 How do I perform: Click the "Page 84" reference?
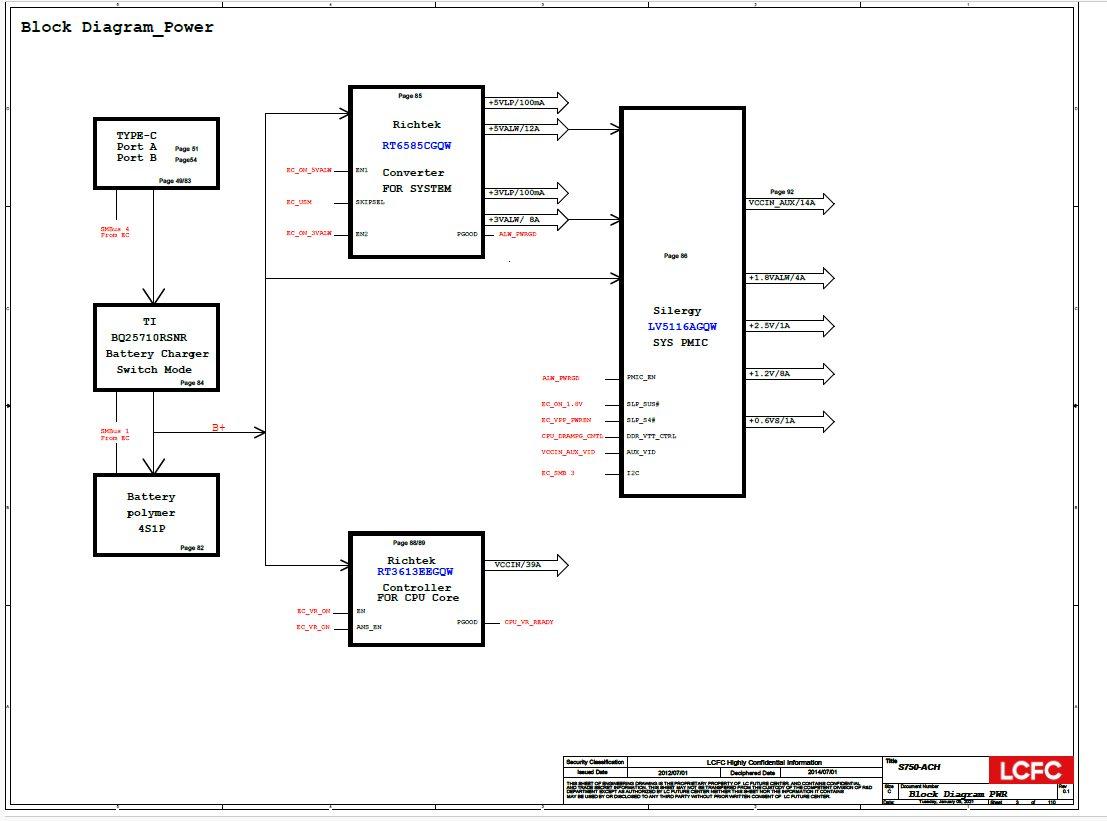(x=192, y=383)
